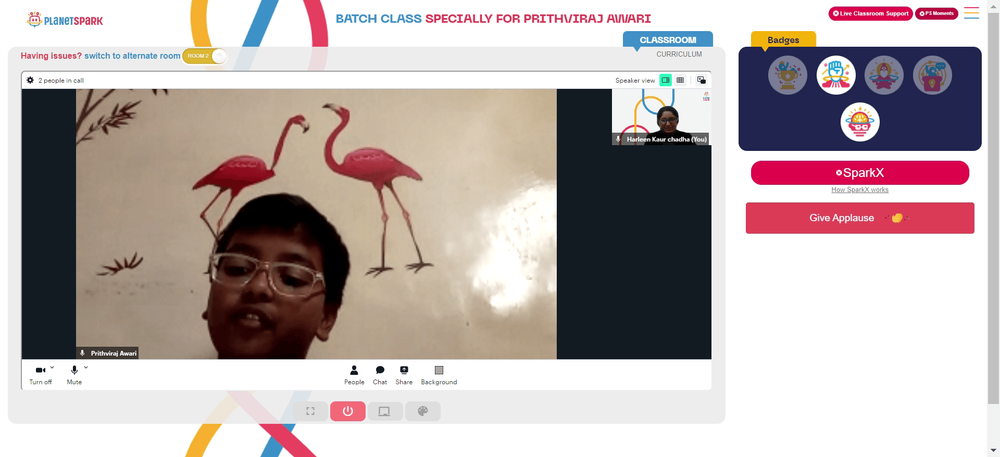1000x457 pixels.
Task: Open How SparkX works link
Action: 860,190
